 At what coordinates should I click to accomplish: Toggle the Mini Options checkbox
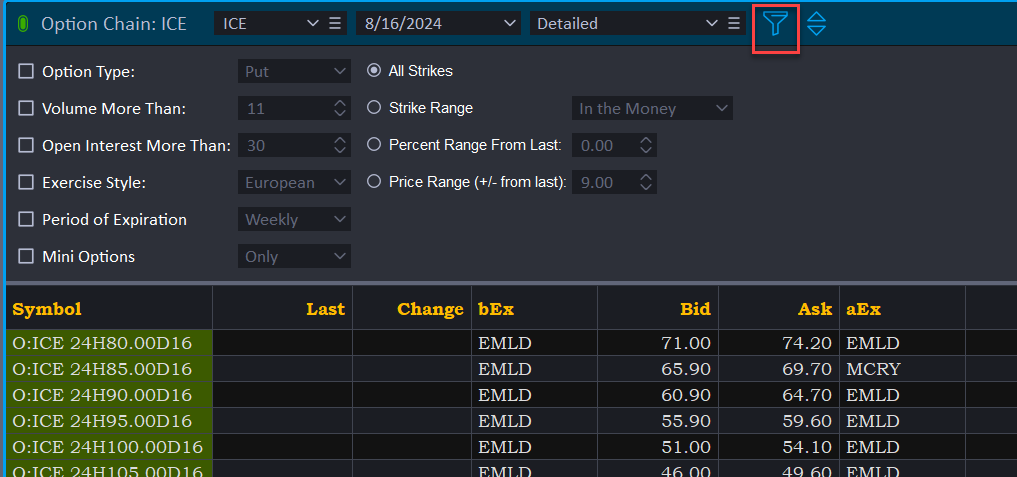[x=26, y=256]
